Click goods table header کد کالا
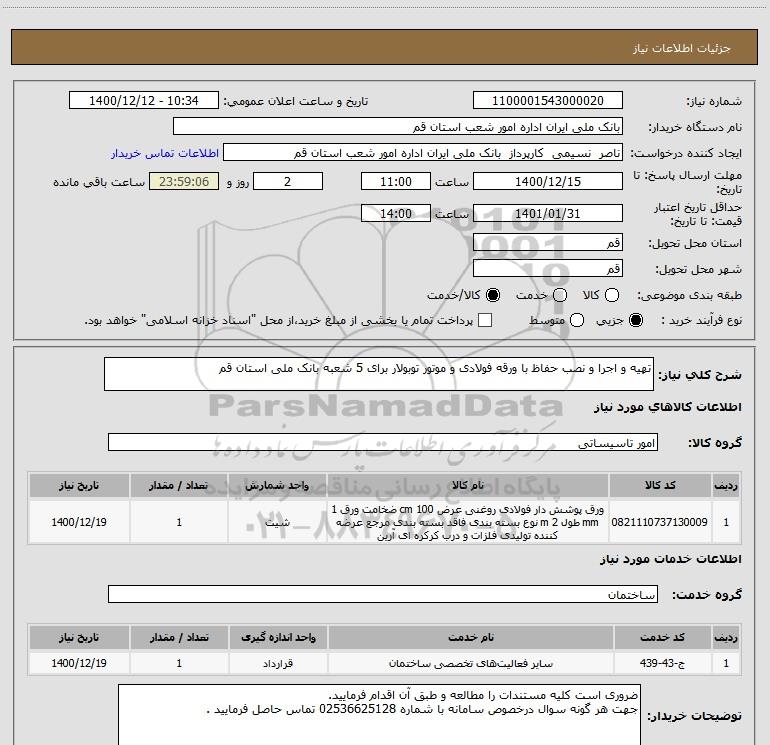Image resolution: width=770 pixels, height=745 pixels. pyautogui.click(x=660, y=485)
